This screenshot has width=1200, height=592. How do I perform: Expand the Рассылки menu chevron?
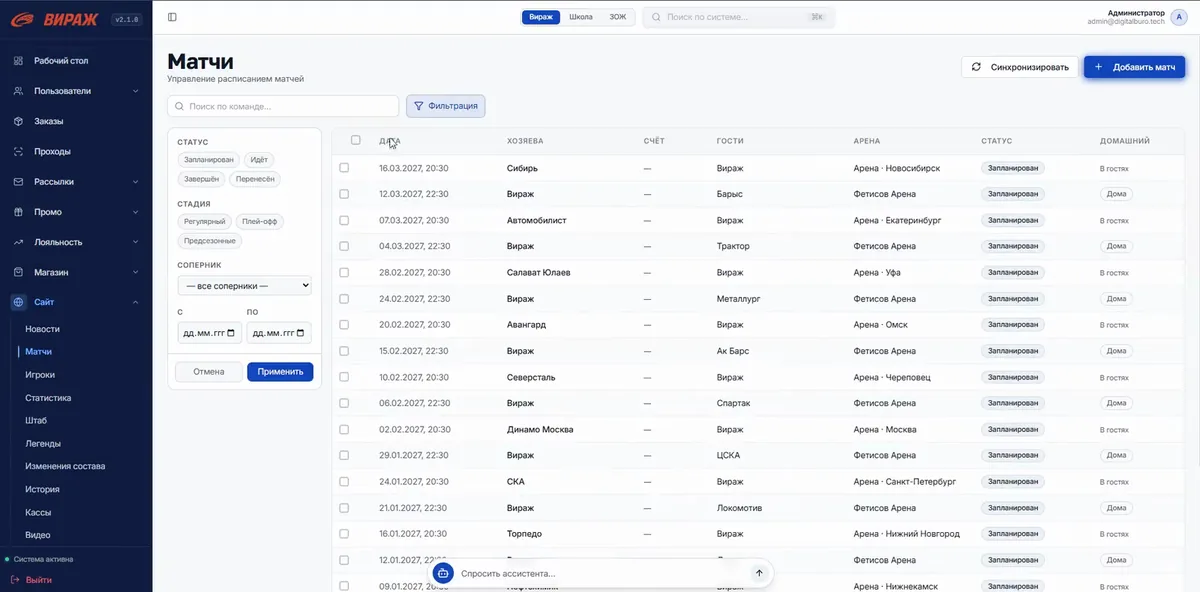pos(136,182)
